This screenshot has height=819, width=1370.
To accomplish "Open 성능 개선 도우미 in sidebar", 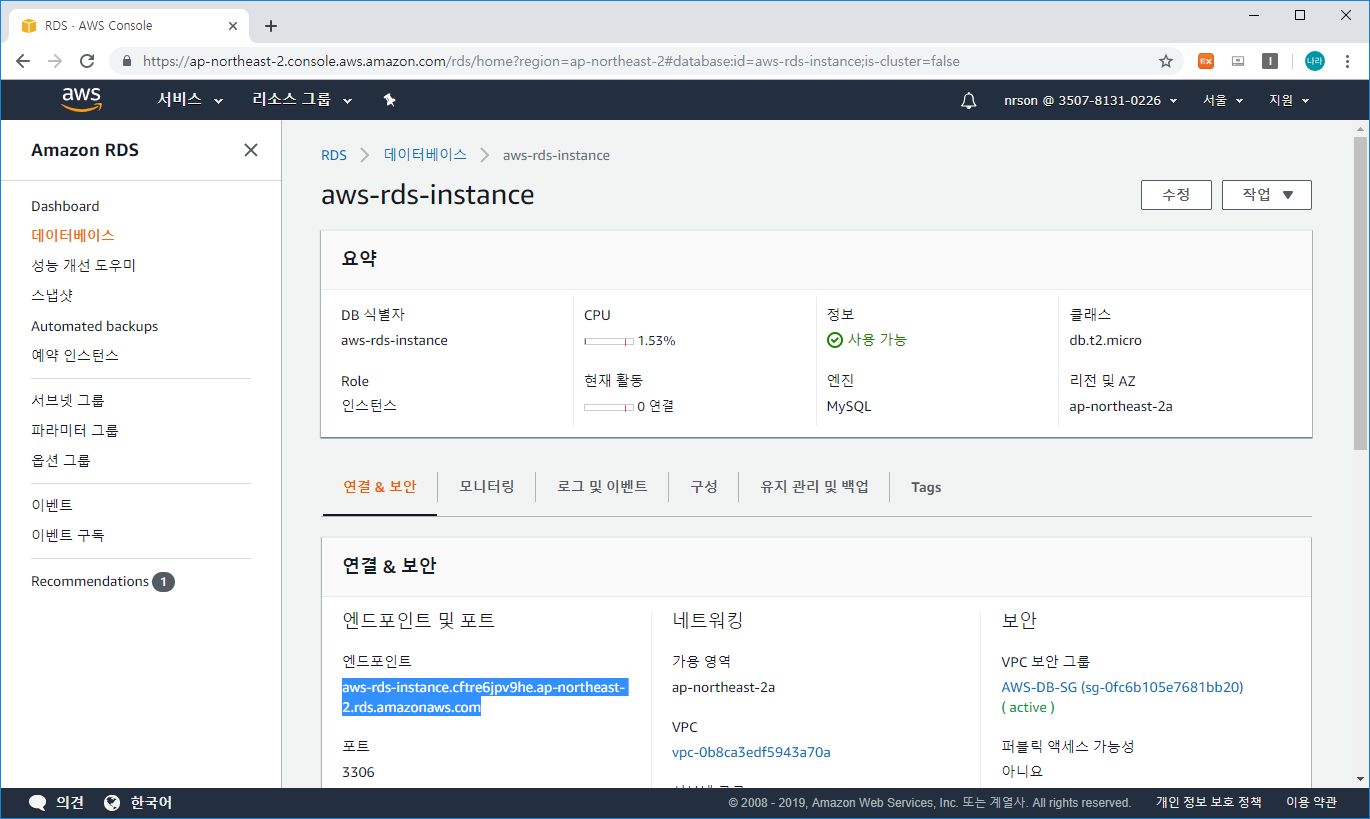I will point(83,265).
